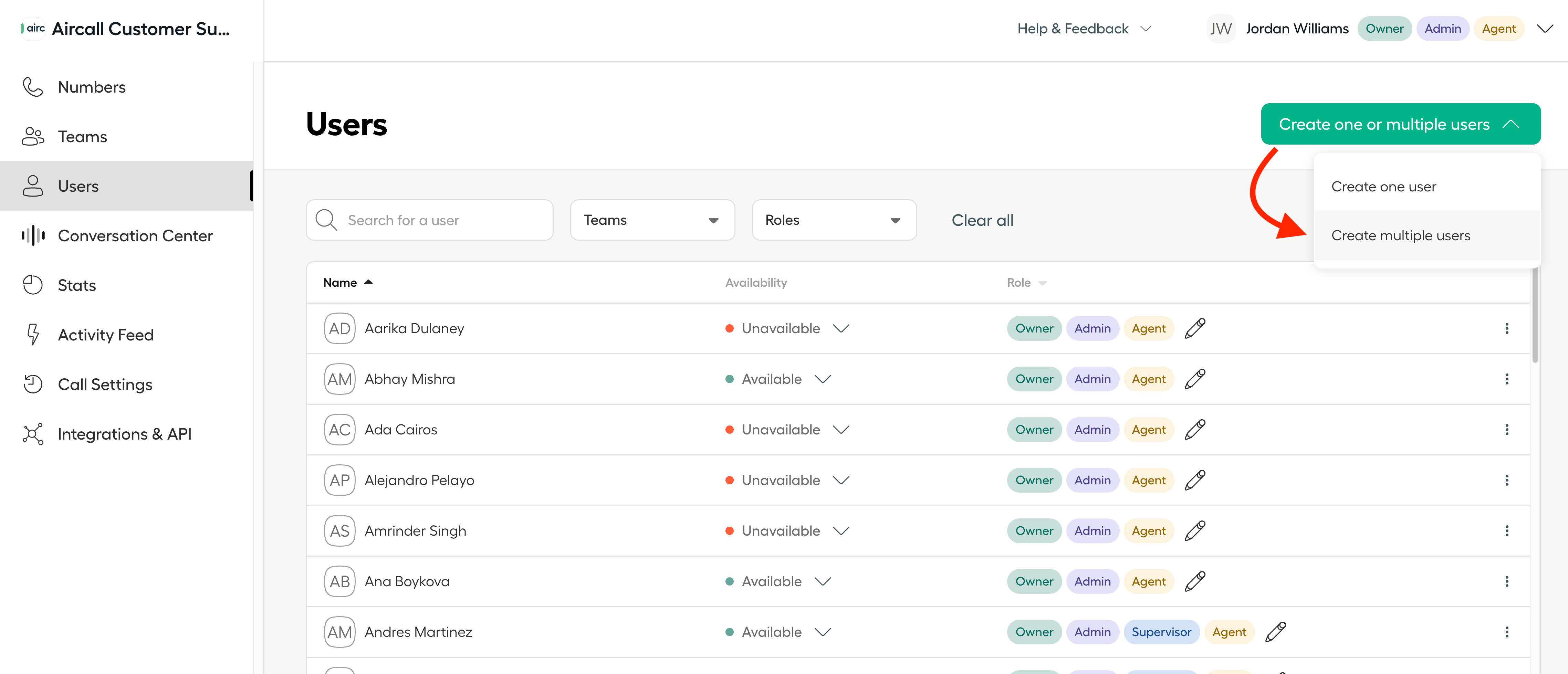The height and width of the screenshot is (674, 1568).
Task: Click the user list scrollbar
Action: [x=1535, y=315]
